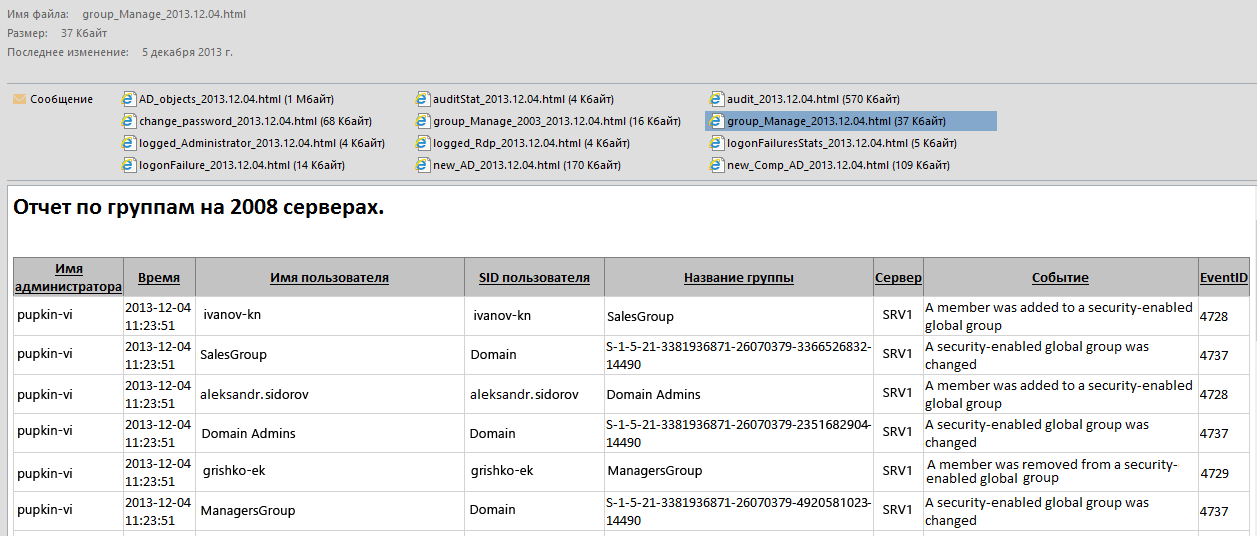Click the AD_objects_2013.12.04.html file icon
Viewport: 1257px width, 536px height.
[128, 99]
